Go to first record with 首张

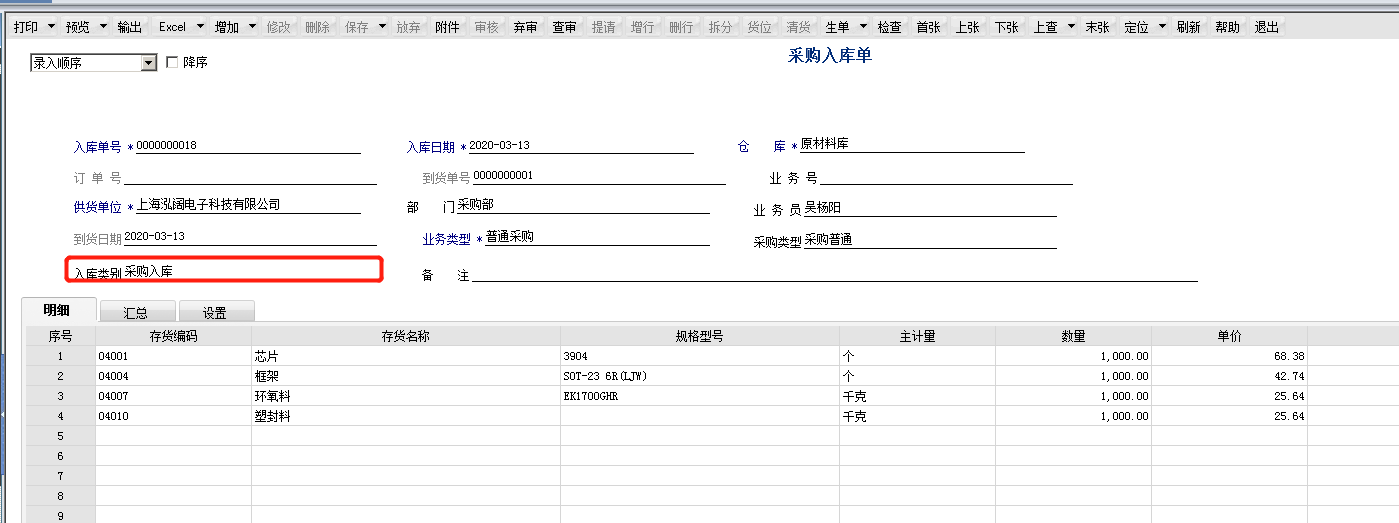(928, 28)
